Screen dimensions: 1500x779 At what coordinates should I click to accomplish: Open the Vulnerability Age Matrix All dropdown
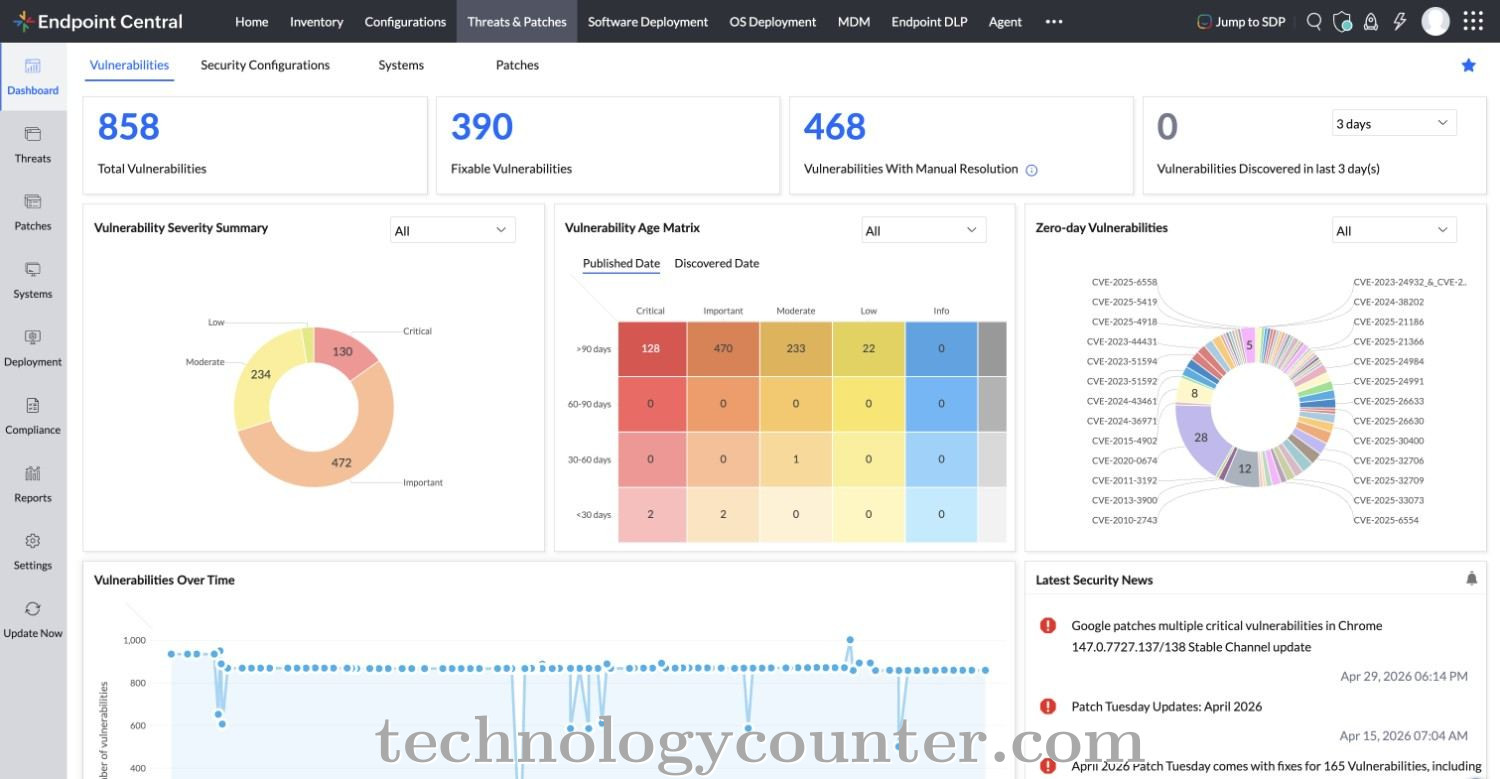[923, 230]
